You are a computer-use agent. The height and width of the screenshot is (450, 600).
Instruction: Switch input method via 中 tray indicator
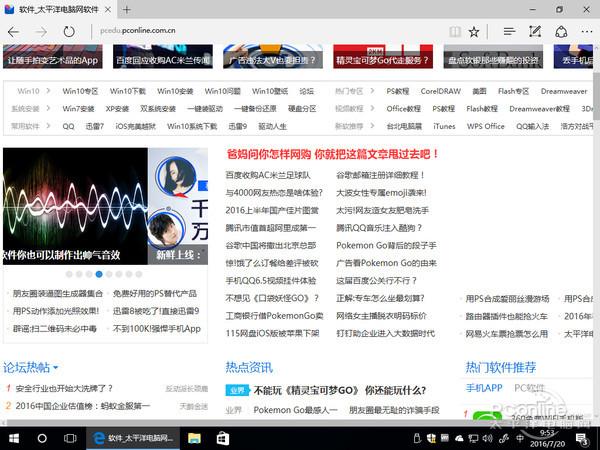pyautogui.click(x=520, y=439)
